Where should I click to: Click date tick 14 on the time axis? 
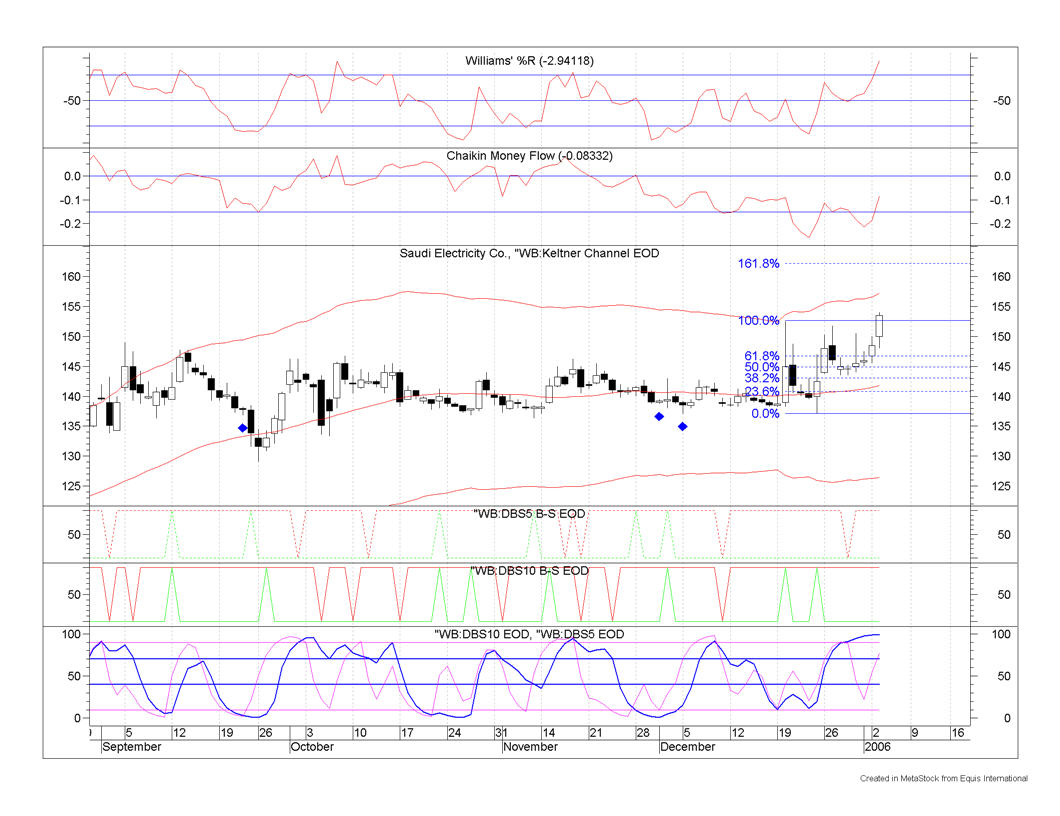[x=548, y=733]
